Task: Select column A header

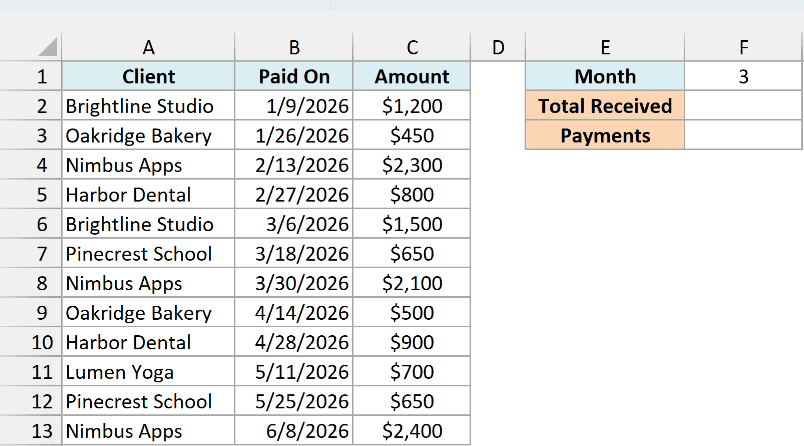Action: (x=148, y=47)
